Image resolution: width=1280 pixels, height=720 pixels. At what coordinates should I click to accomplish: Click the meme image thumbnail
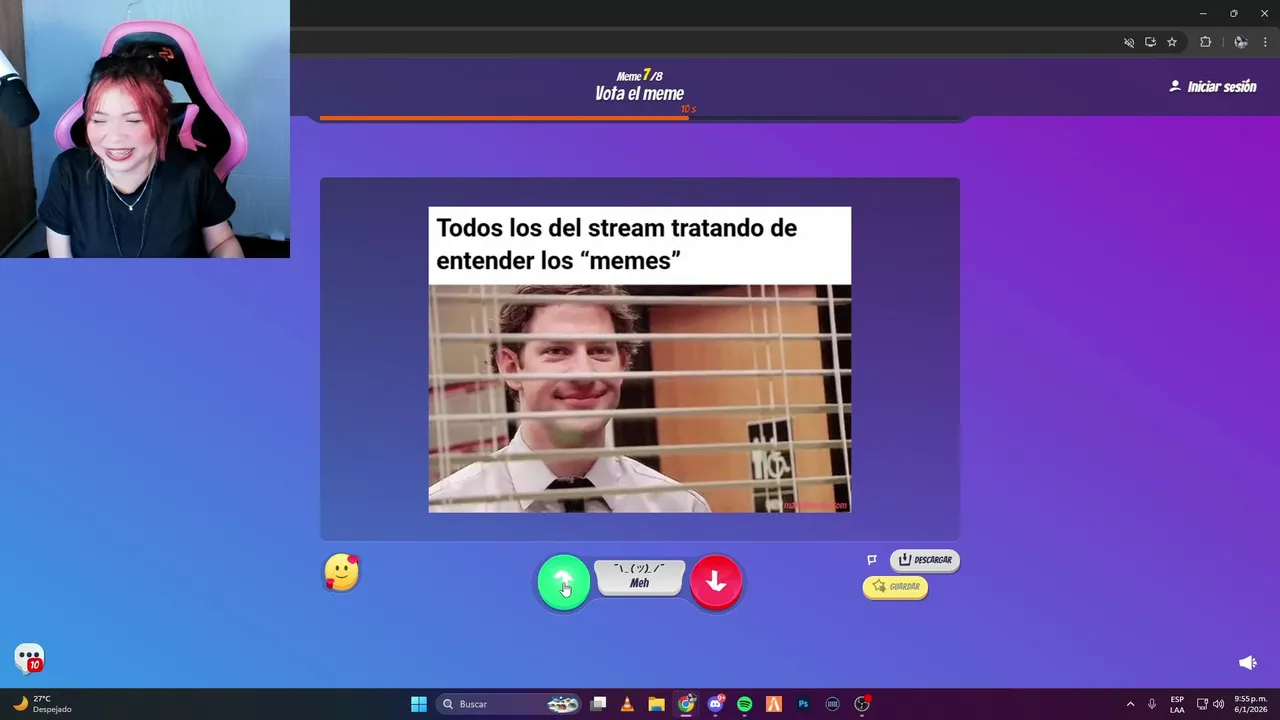click(x=640, y=360)
